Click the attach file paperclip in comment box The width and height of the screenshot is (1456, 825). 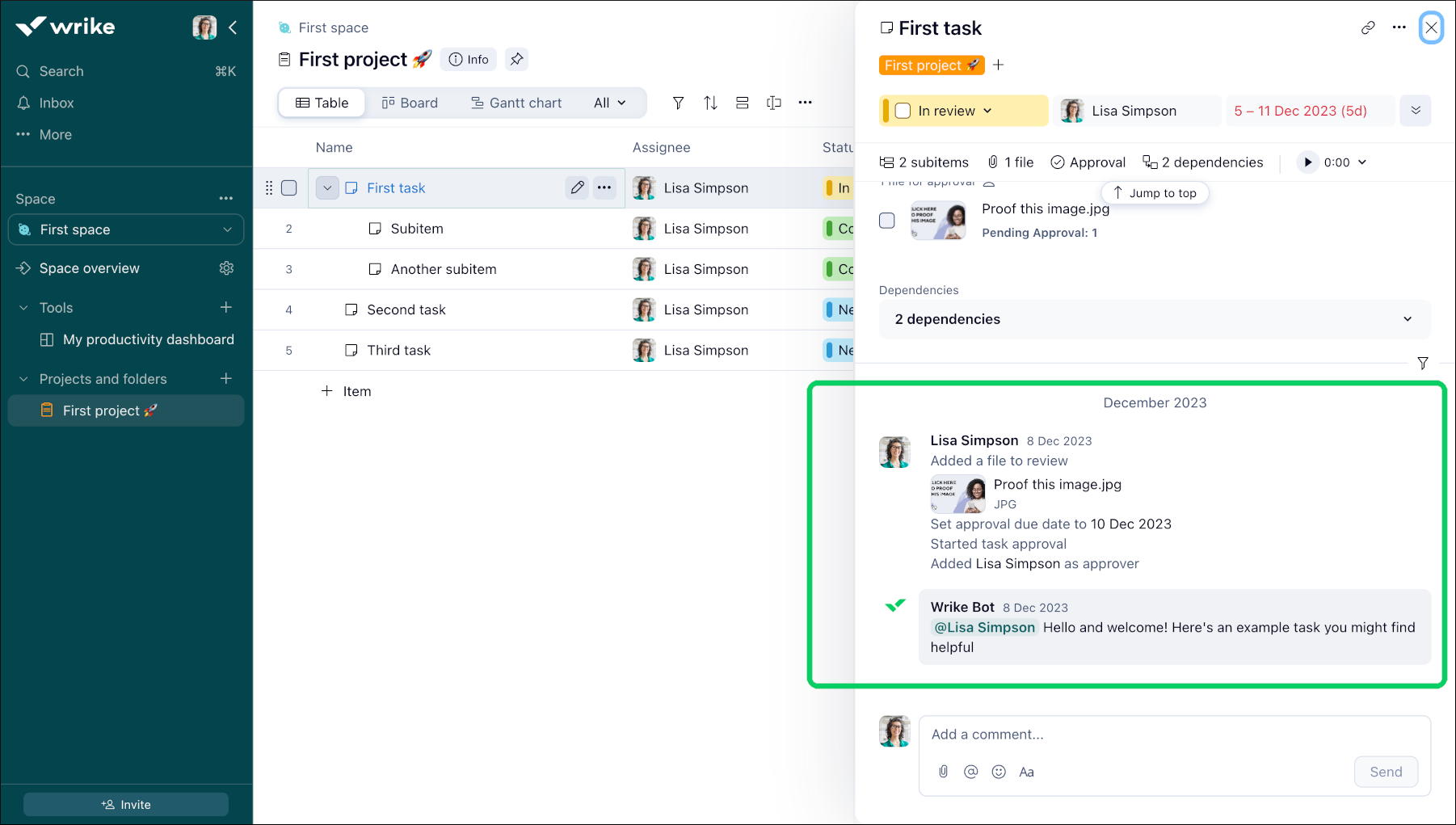pos(943,772)
